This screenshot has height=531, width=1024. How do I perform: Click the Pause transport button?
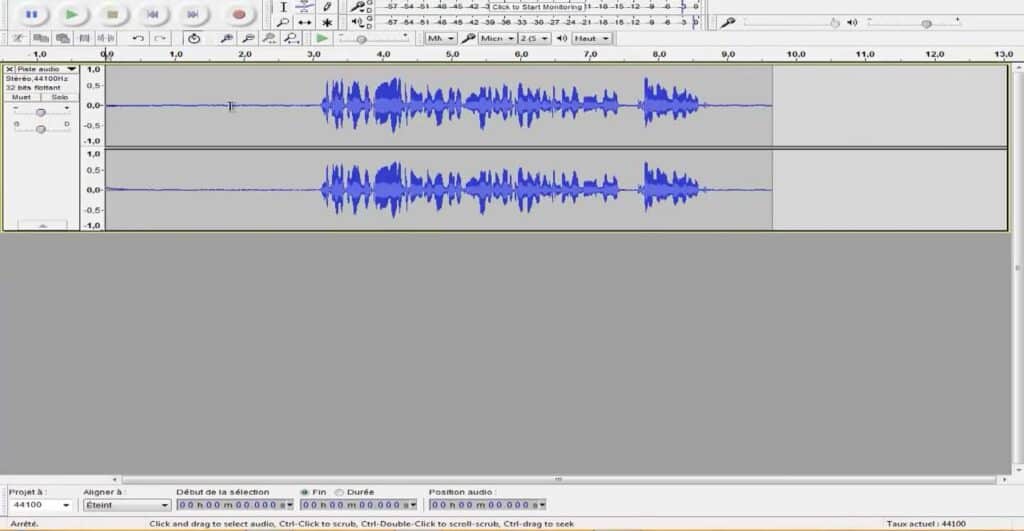pyautogui.click(x=31, y=13)
